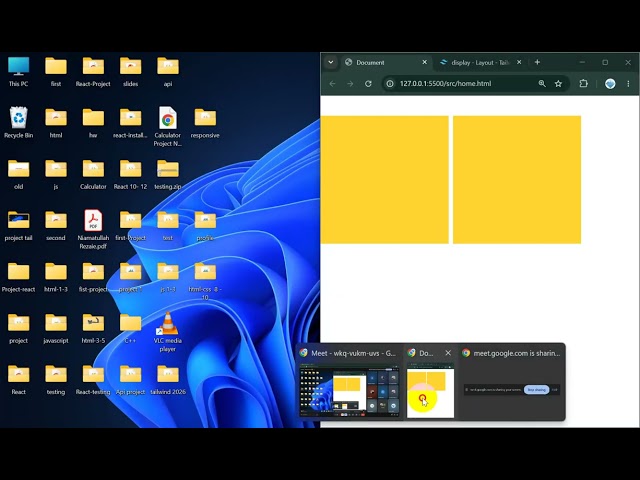640x480 pixels.
Task: Close the display - Layout tab
Action: click(519, 62)
